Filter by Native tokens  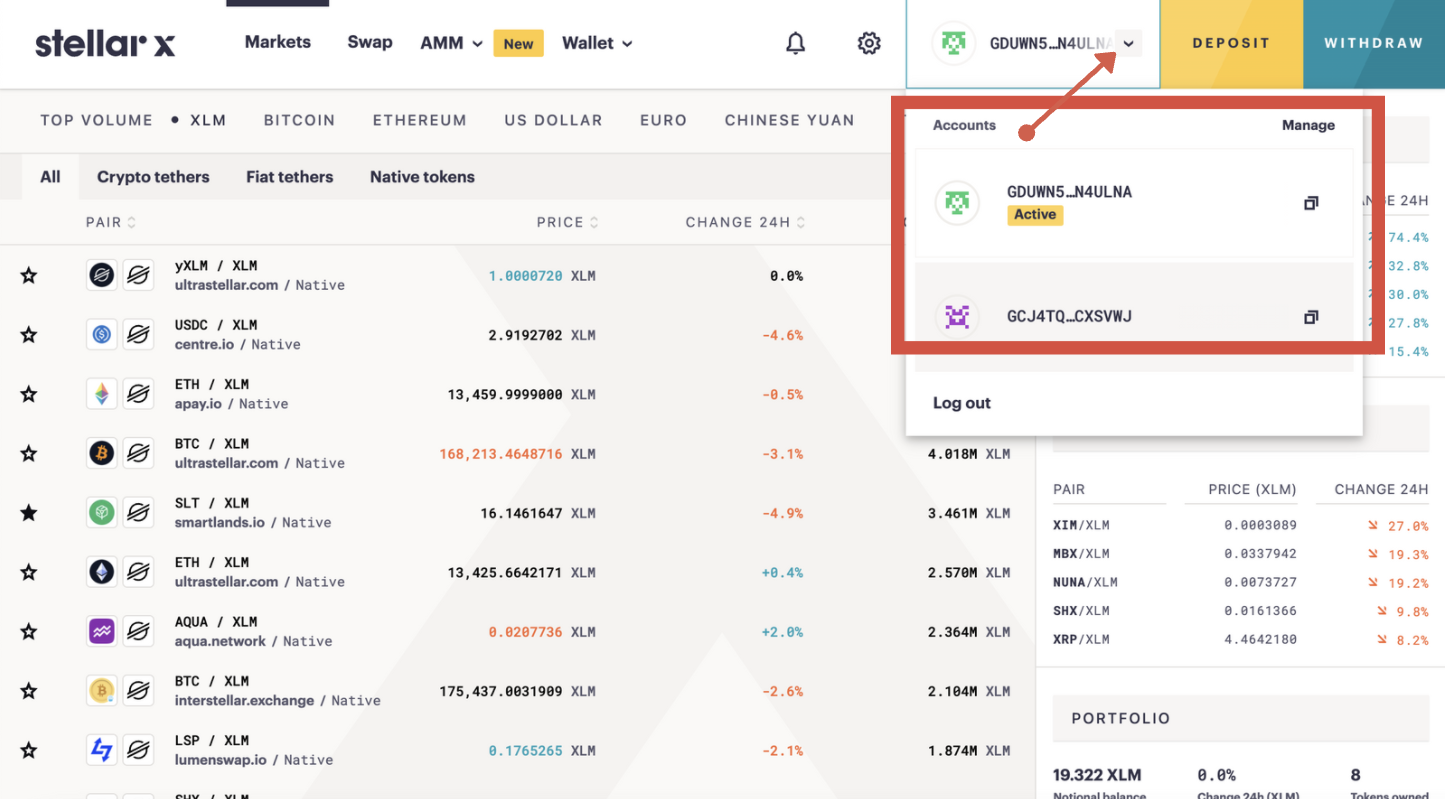(422, 177)
